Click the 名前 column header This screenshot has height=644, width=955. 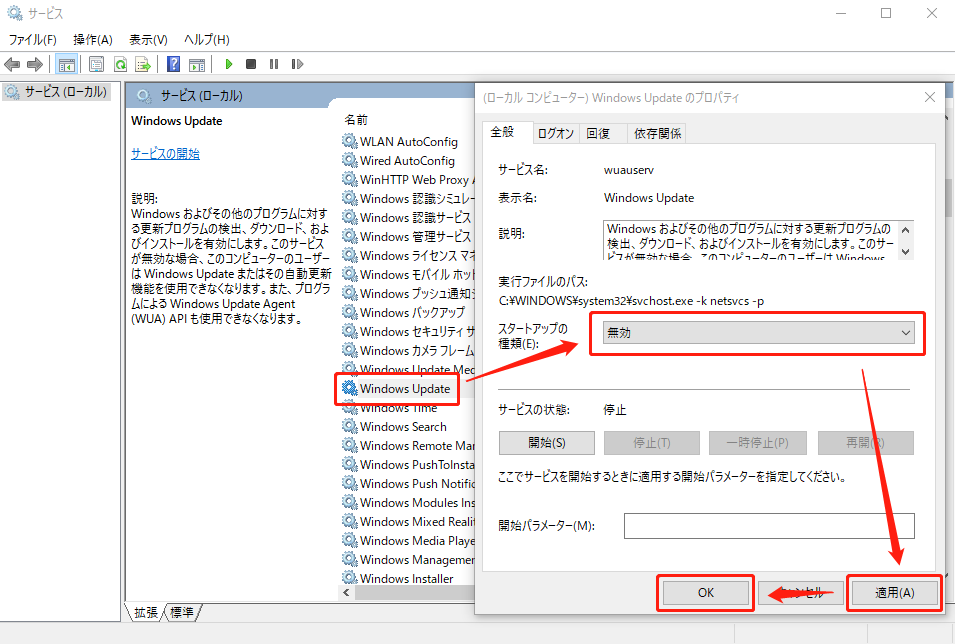coord(356,120)
